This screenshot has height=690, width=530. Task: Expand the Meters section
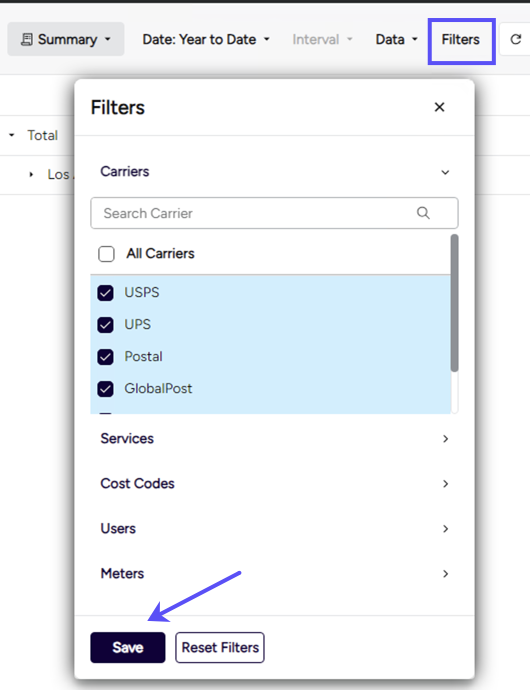point(274,573)
